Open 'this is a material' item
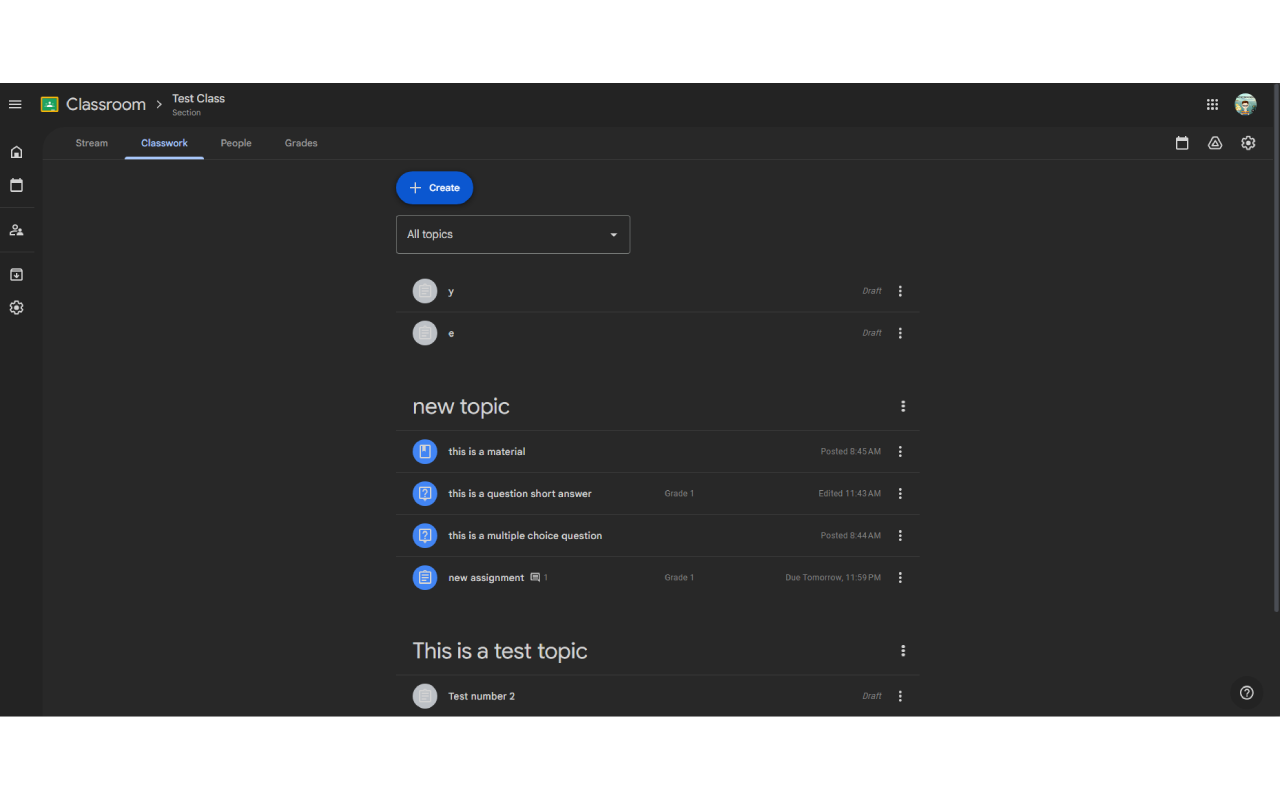The height and width of the screenshot is (800, 1280). (487, 452)
